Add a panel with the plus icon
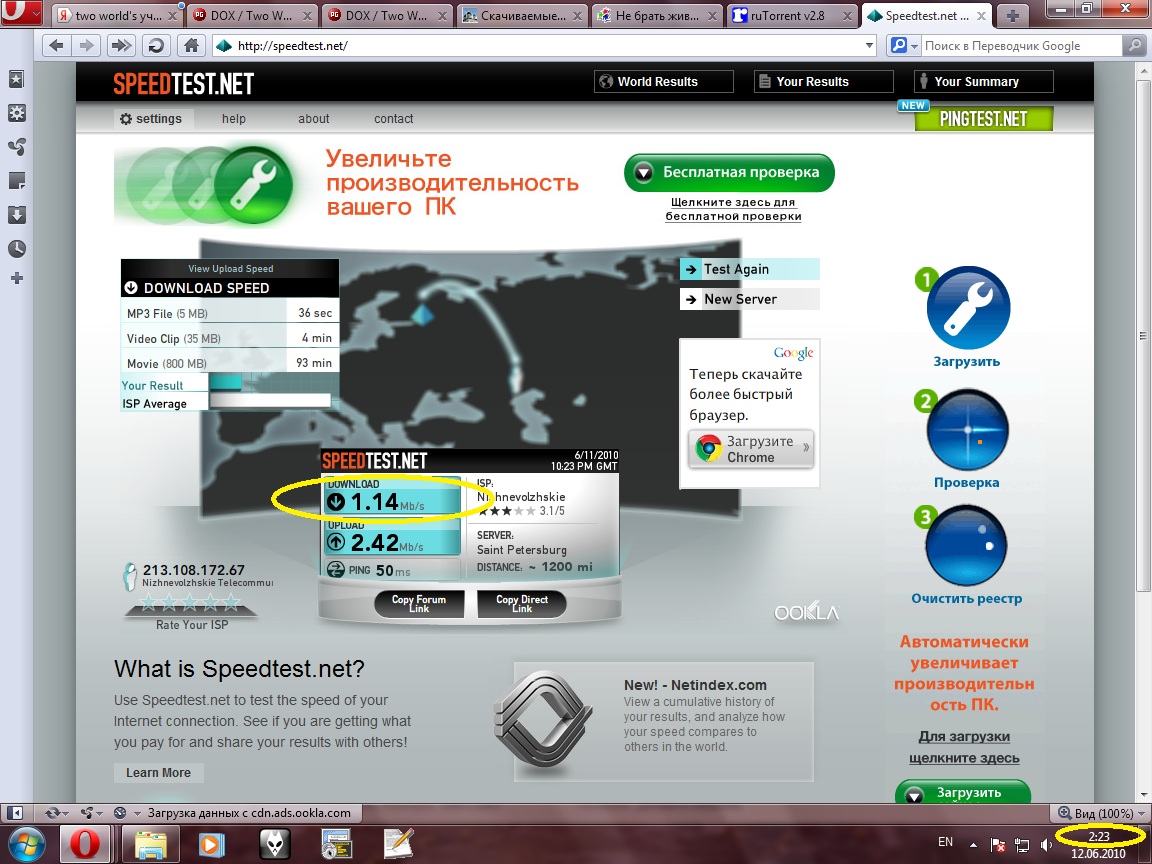1152x864 pixels. (x=16, y=278)
